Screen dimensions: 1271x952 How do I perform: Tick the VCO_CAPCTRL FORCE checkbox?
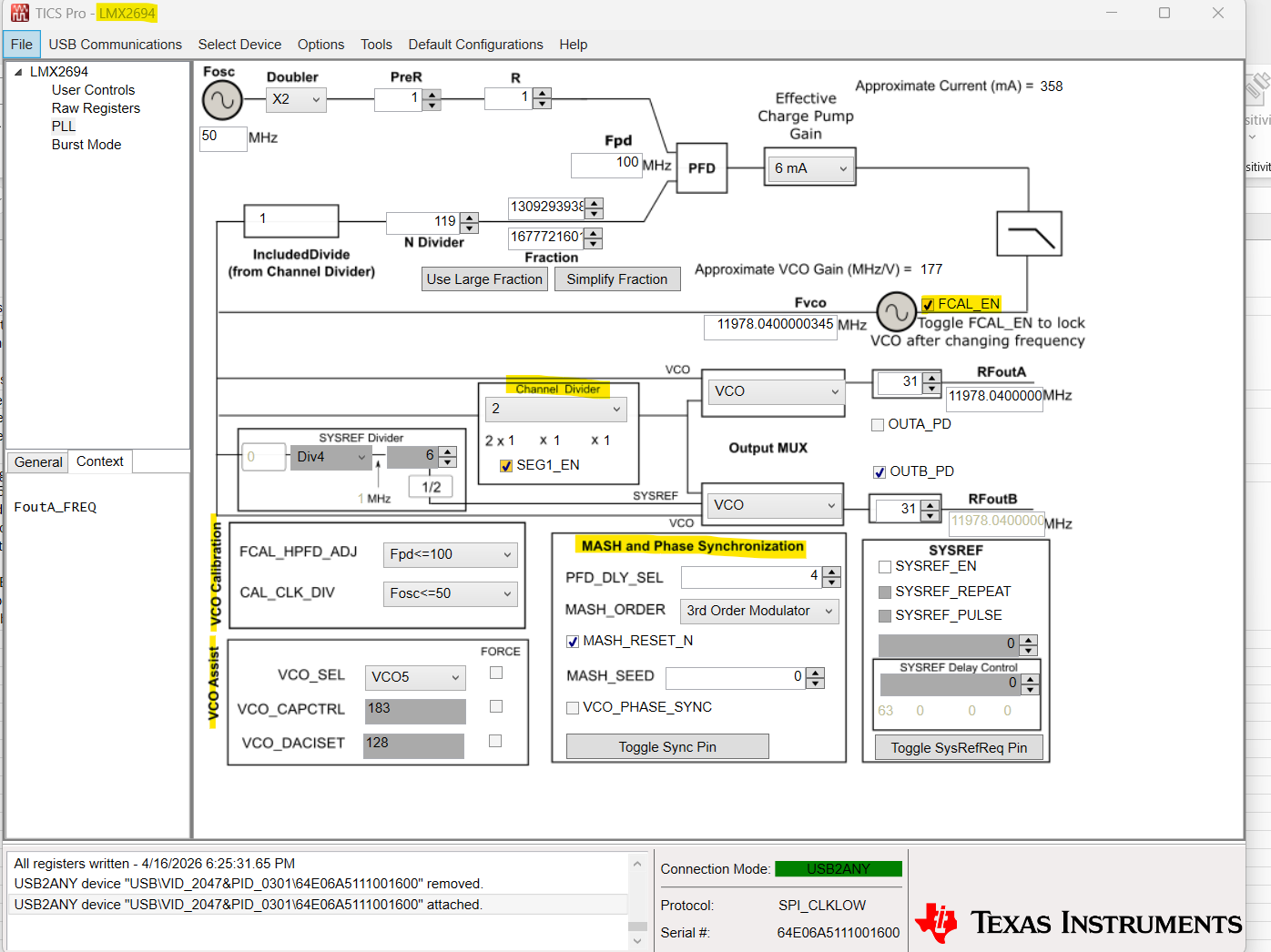click(x=496, y=706)
